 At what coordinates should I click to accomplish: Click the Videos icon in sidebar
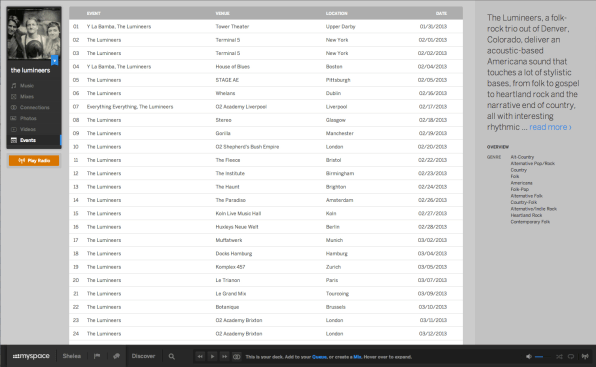[x=14, y=129]
